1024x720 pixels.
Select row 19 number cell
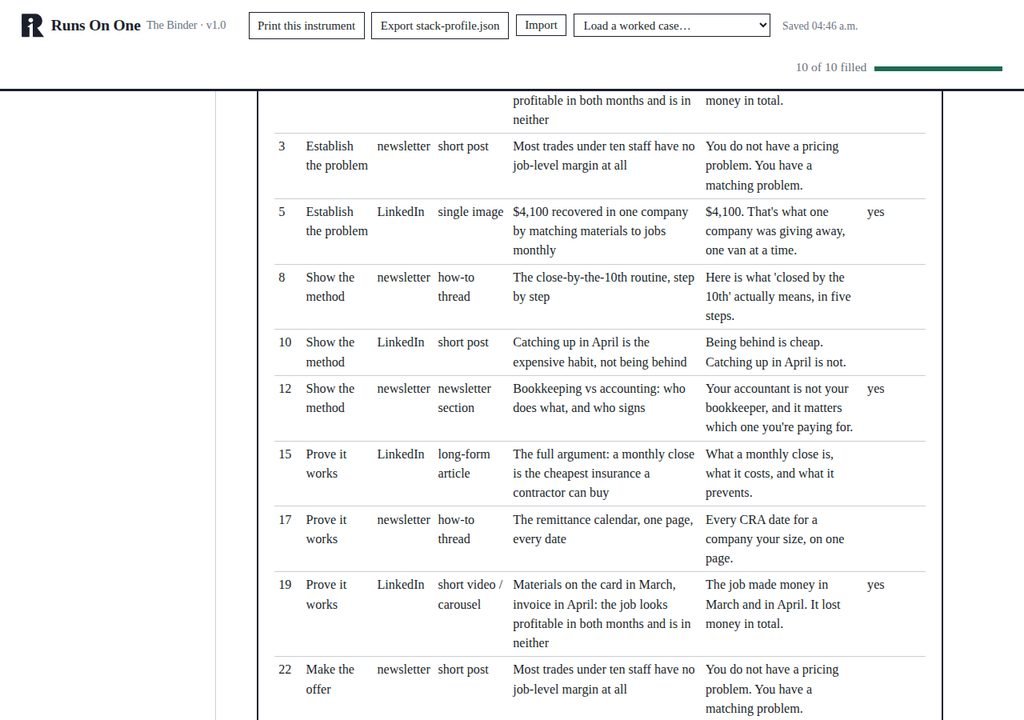click(x=285, y=585)
